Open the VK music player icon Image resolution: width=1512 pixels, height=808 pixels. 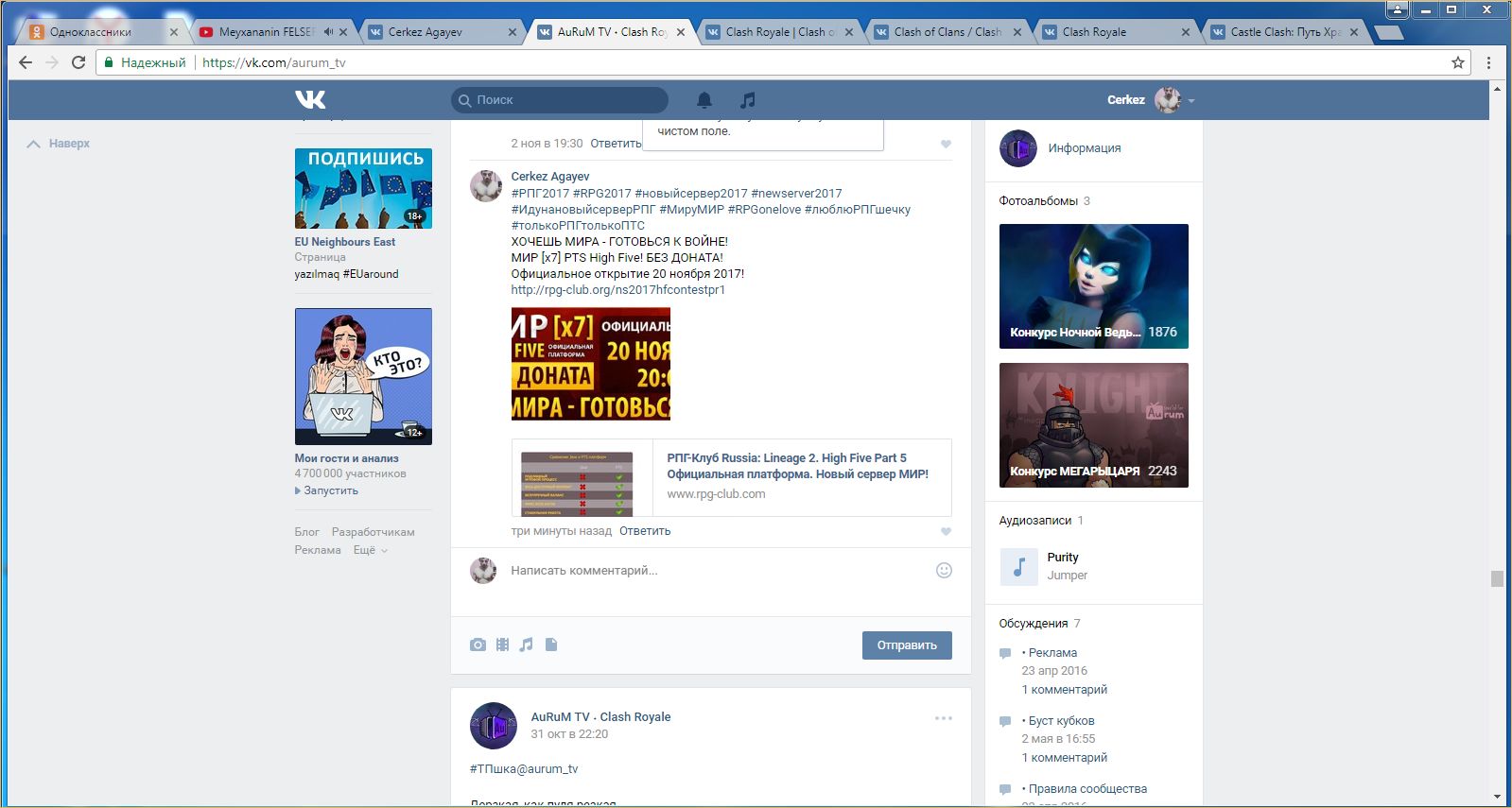[747, 100]
